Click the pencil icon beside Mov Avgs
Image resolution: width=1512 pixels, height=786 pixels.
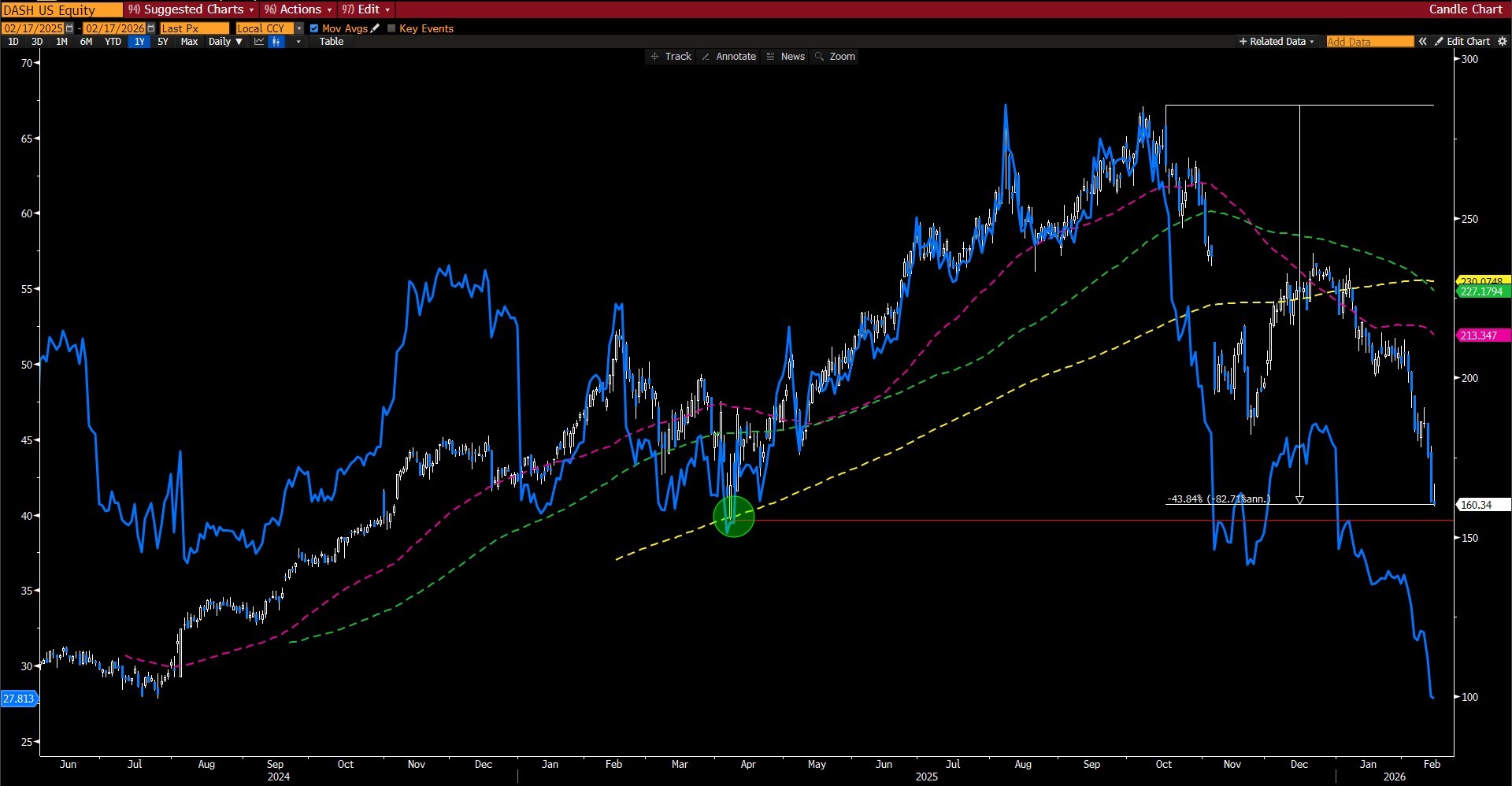click(x=376, y=28)
